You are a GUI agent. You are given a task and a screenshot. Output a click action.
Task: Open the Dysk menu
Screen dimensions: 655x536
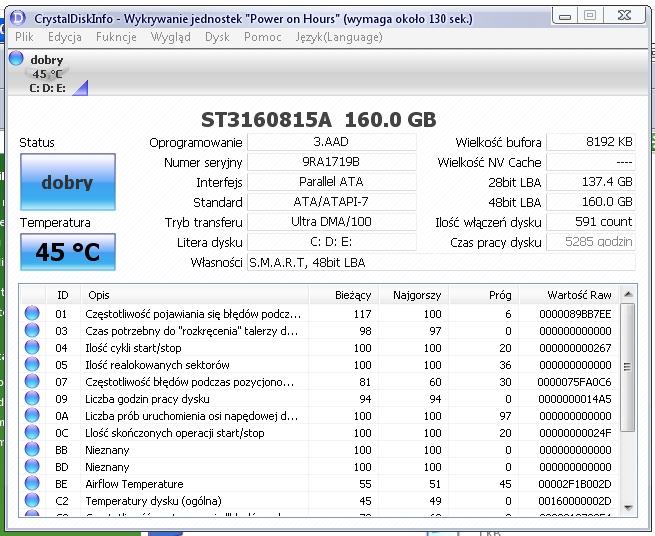[217, 37]
